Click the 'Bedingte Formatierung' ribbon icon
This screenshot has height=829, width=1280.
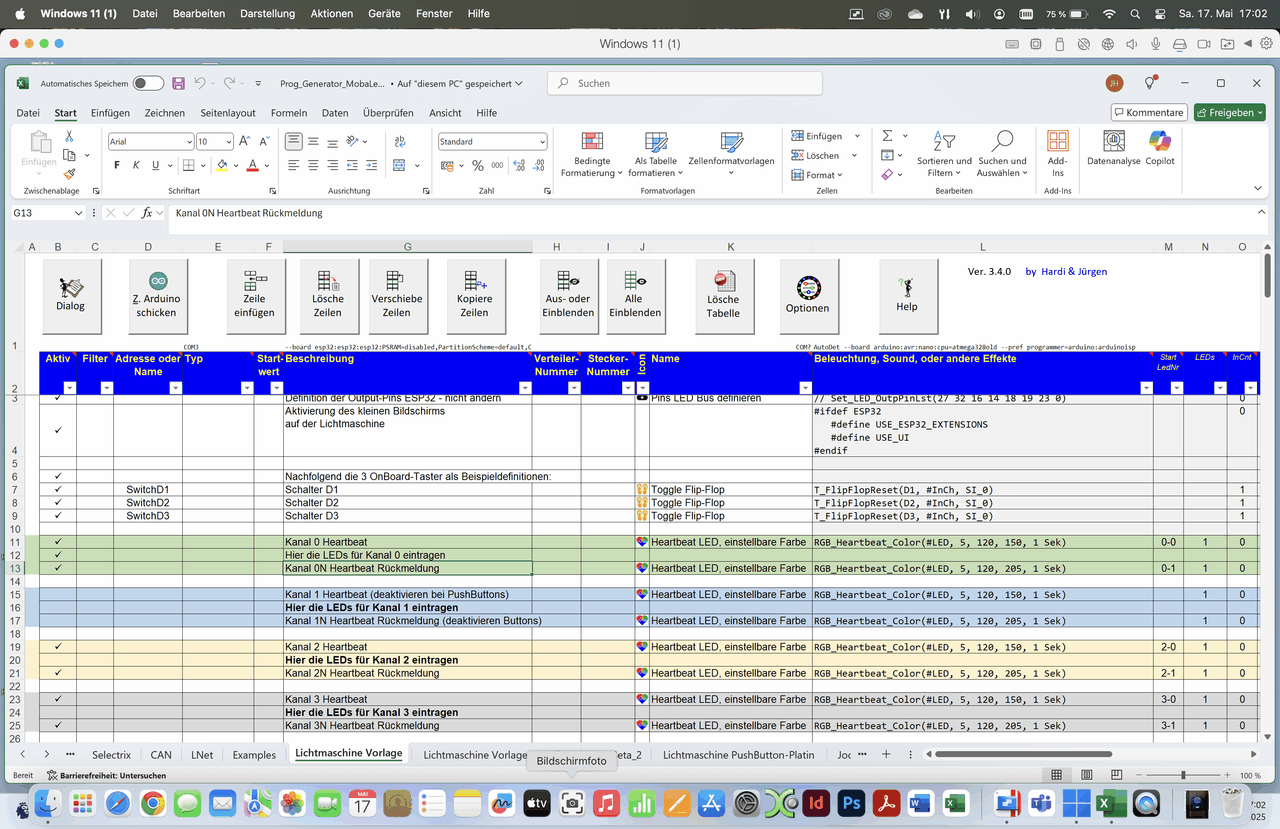592,142
